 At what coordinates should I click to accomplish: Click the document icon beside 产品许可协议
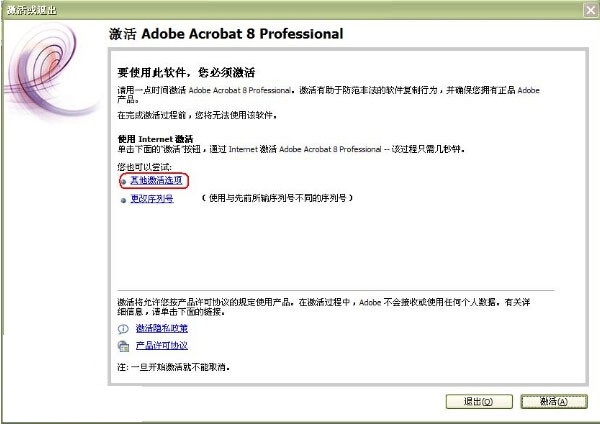[123, 346]
